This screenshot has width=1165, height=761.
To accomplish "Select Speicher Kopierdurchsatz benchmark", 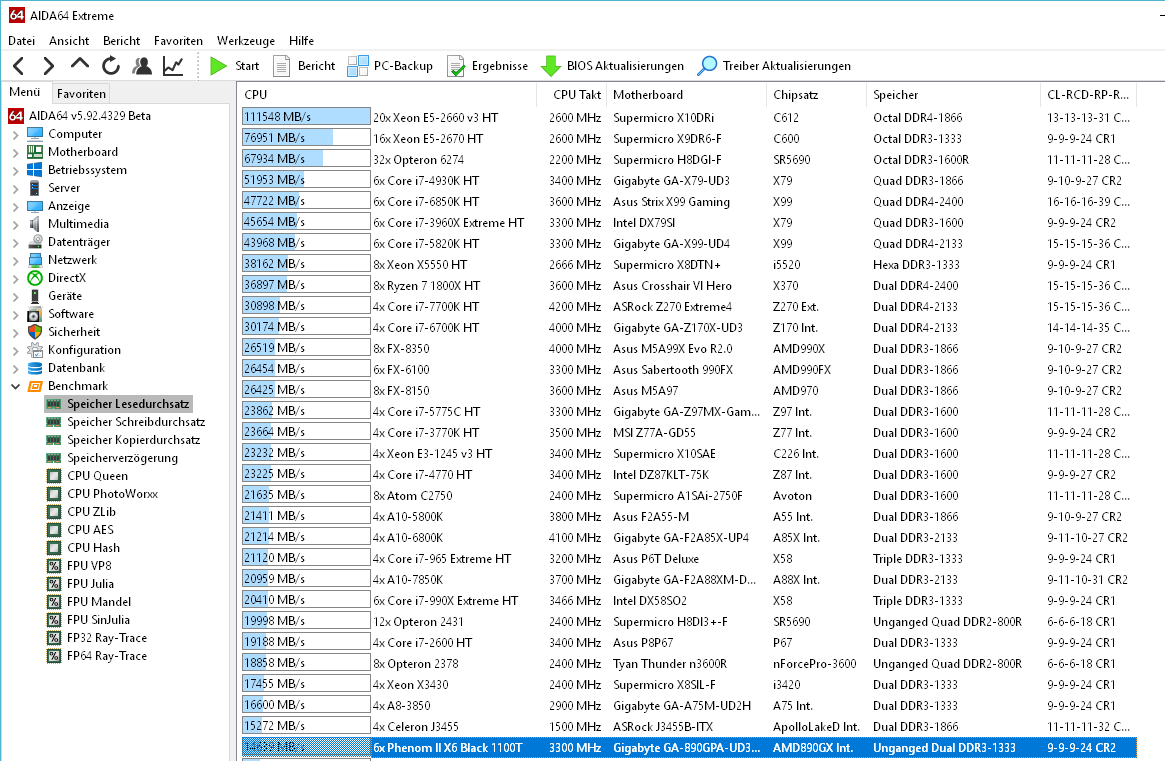I will coord(123,440).
